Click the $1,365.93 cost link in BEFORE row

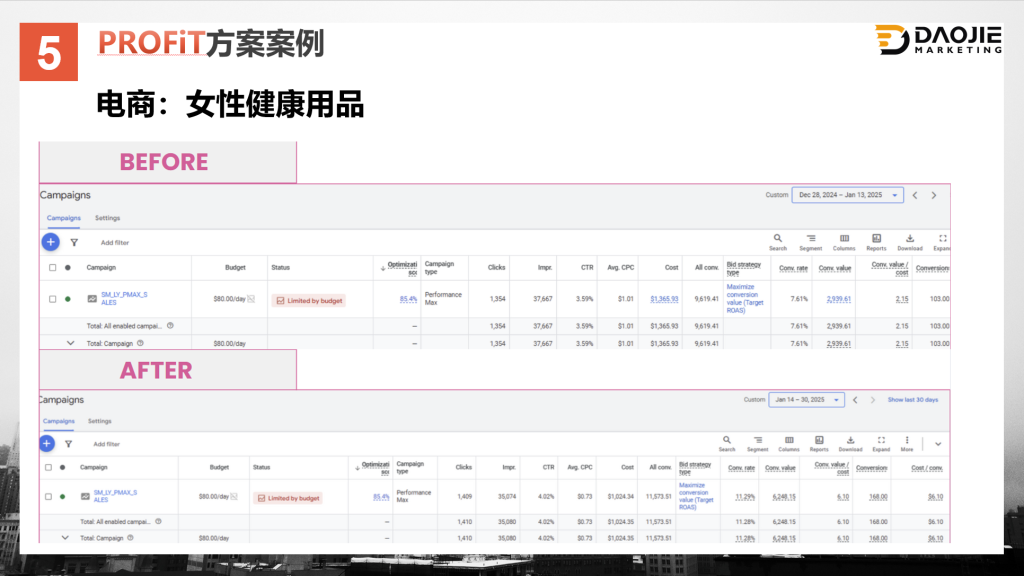click(664, 299)
